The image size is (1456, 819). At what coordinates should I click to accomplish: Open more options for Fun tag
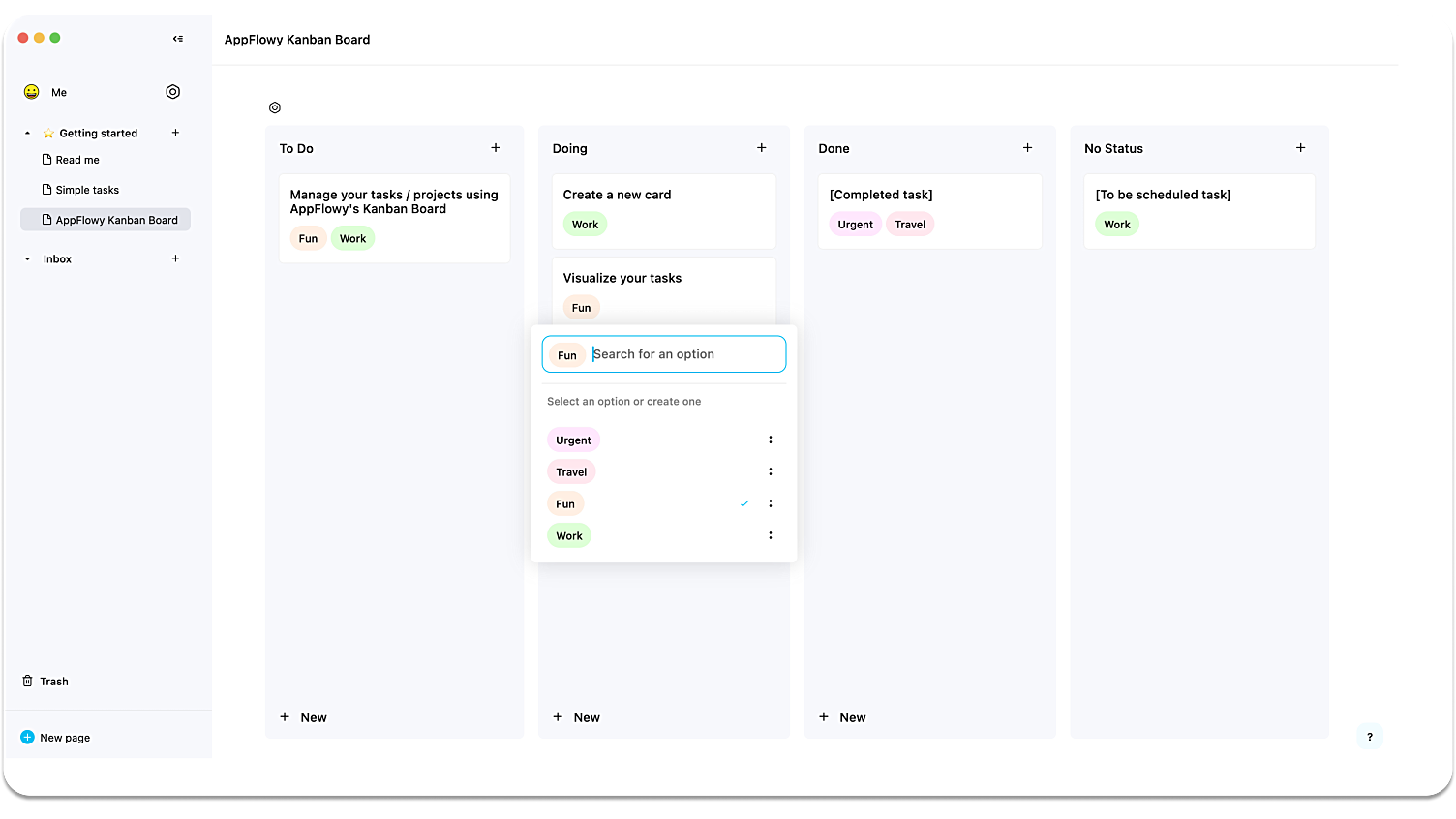771,503
